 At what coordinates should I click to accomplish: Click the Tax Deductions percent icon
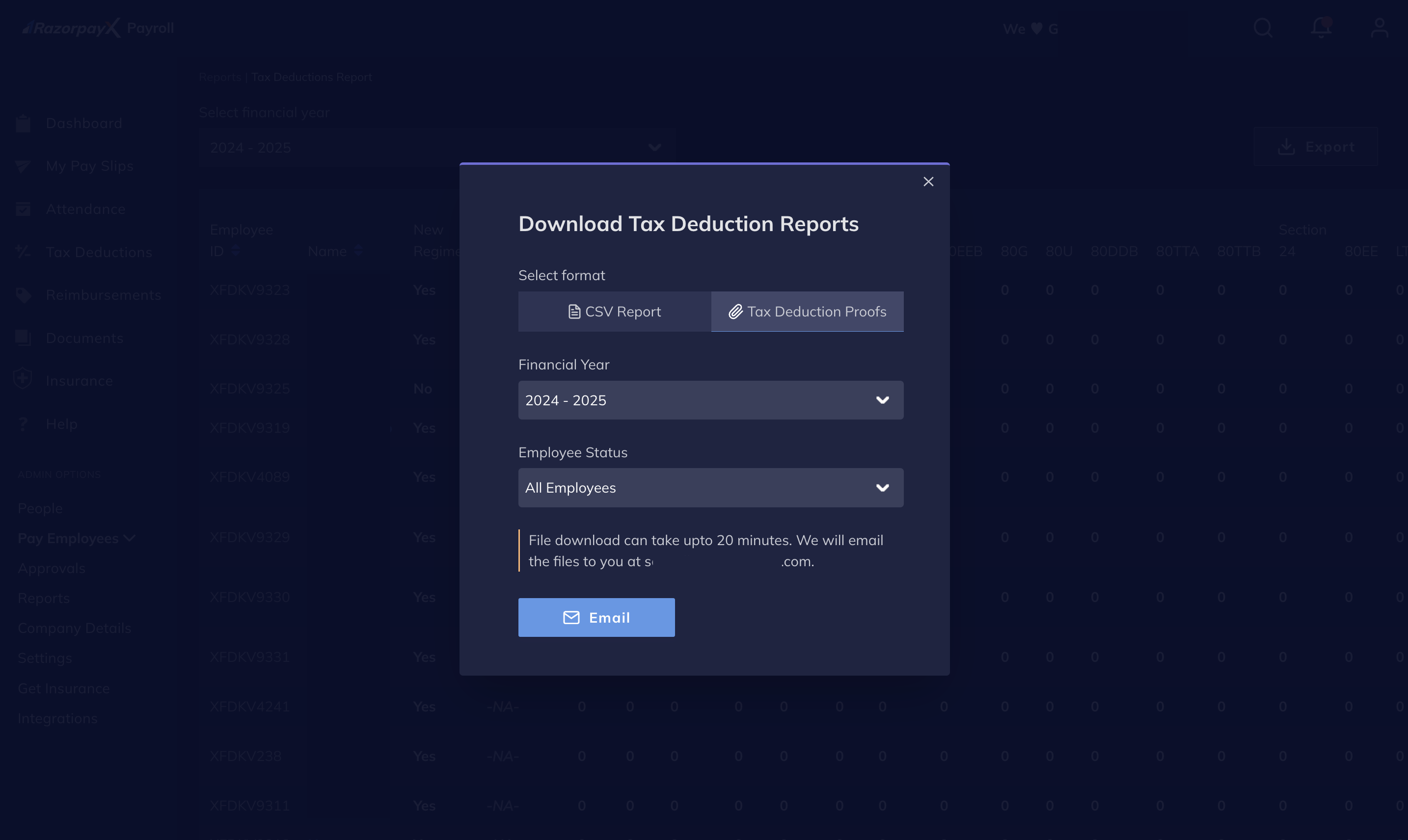tap(23, 251)
